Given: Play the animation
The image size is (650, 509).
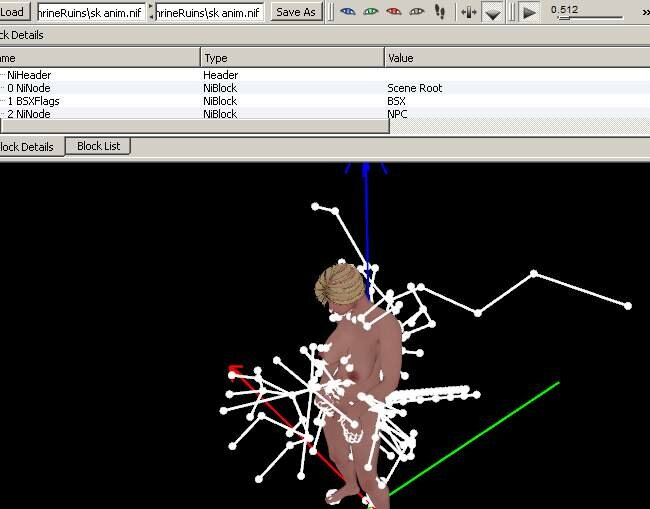Looking at the screenshot, I should click(x=529, y=12).
